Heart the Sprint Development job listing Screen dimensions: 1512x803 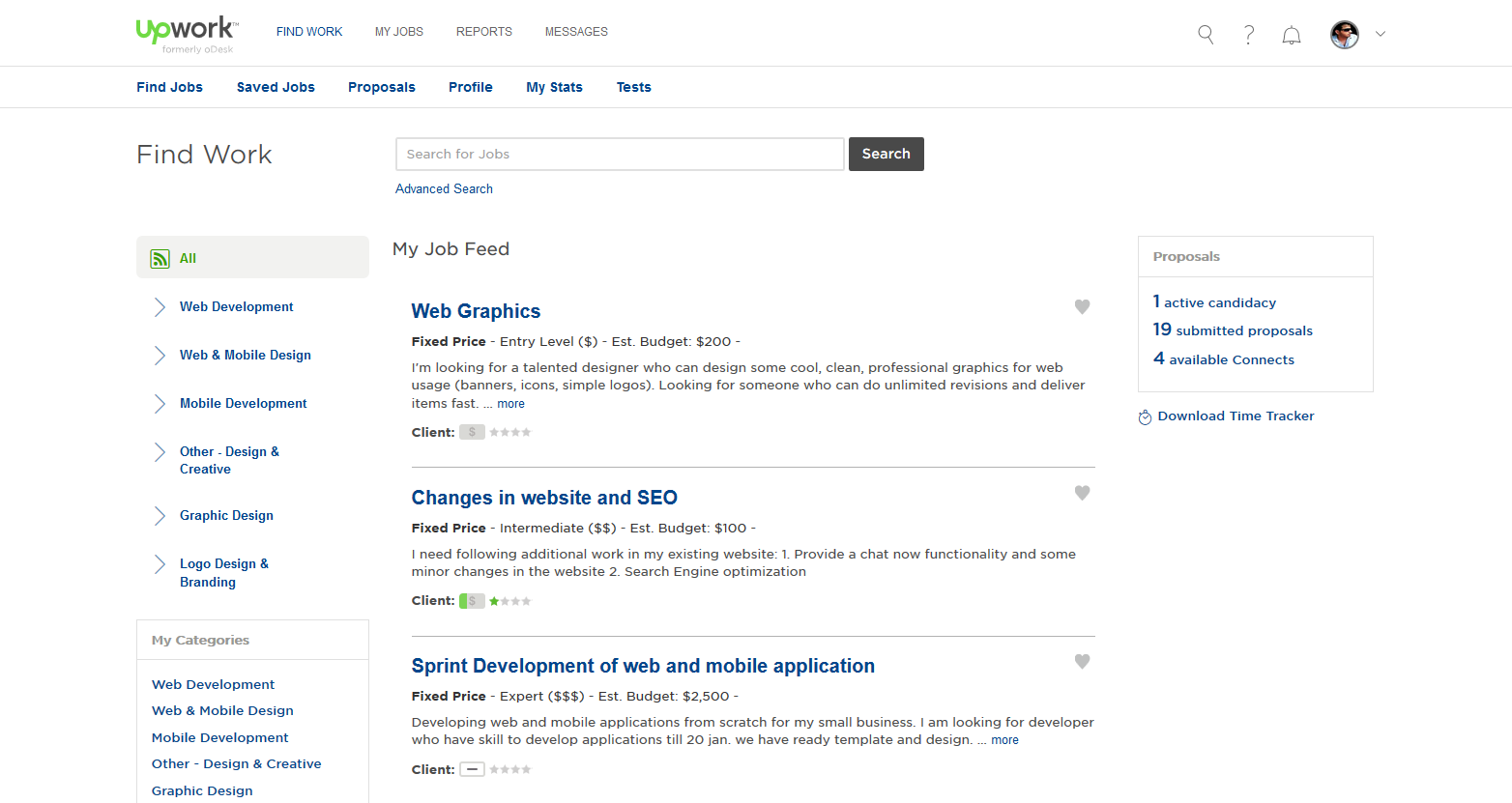(x=1082, y=661)
